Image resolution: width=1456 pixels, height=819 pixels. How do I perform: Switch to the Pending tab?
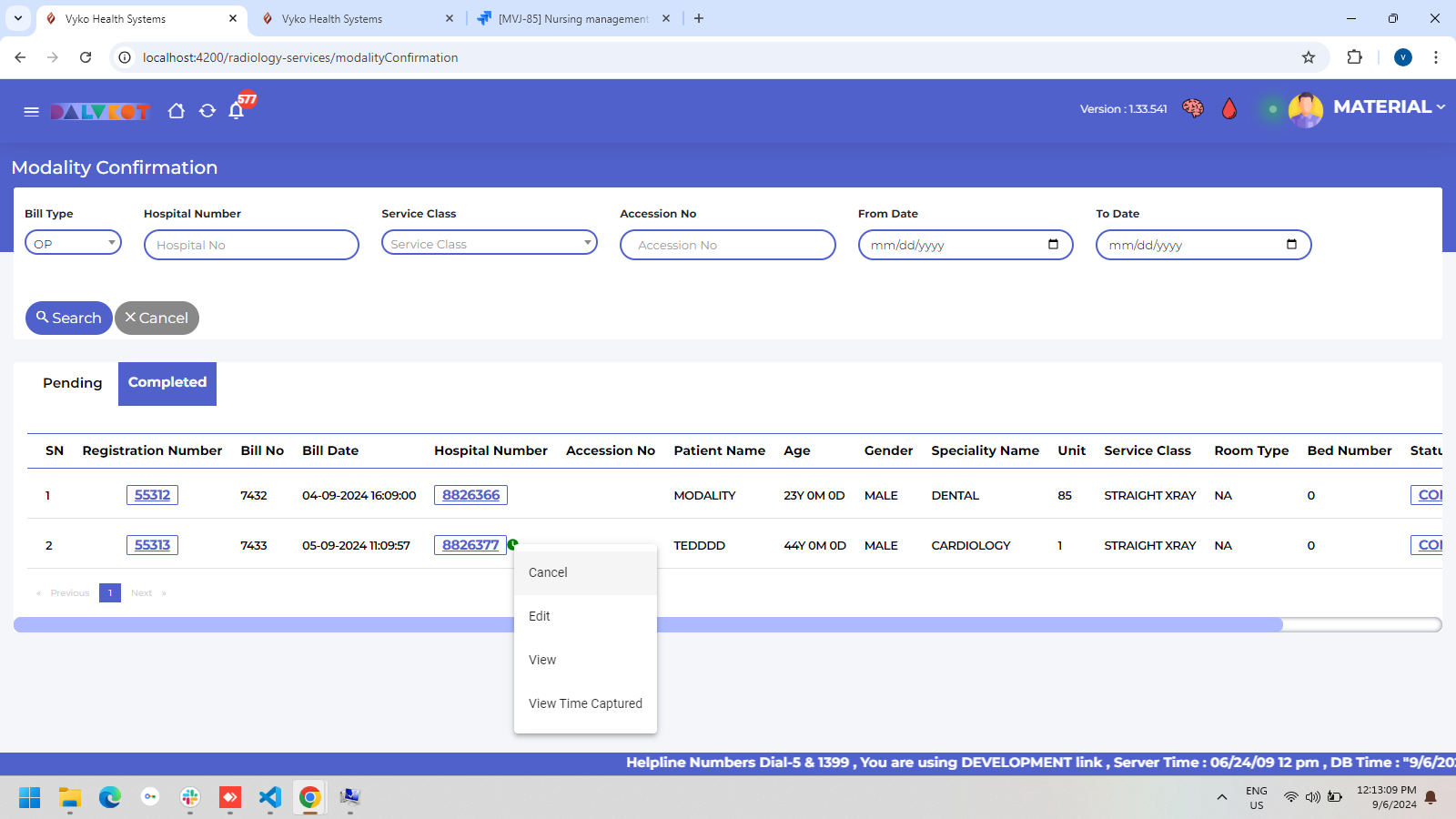pos(72,383)
